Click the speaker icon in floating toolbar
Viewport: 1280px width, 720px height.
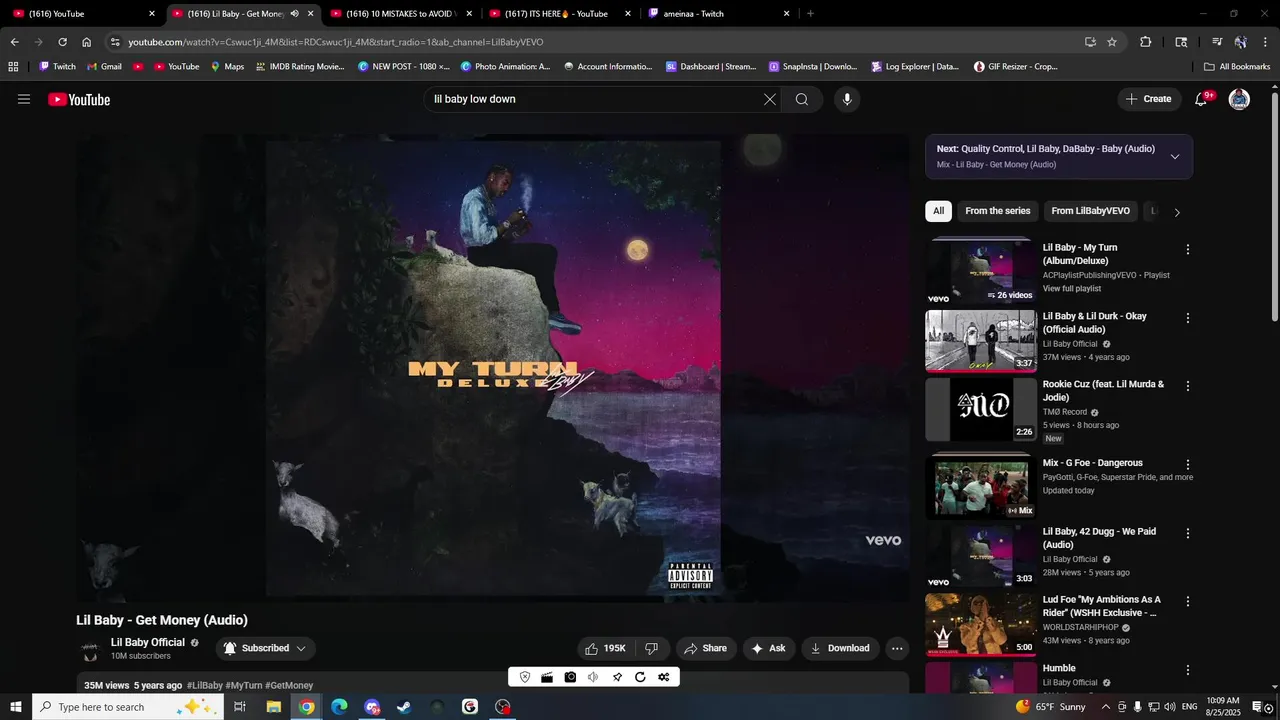pyautogui.click(x=593, y=677)
